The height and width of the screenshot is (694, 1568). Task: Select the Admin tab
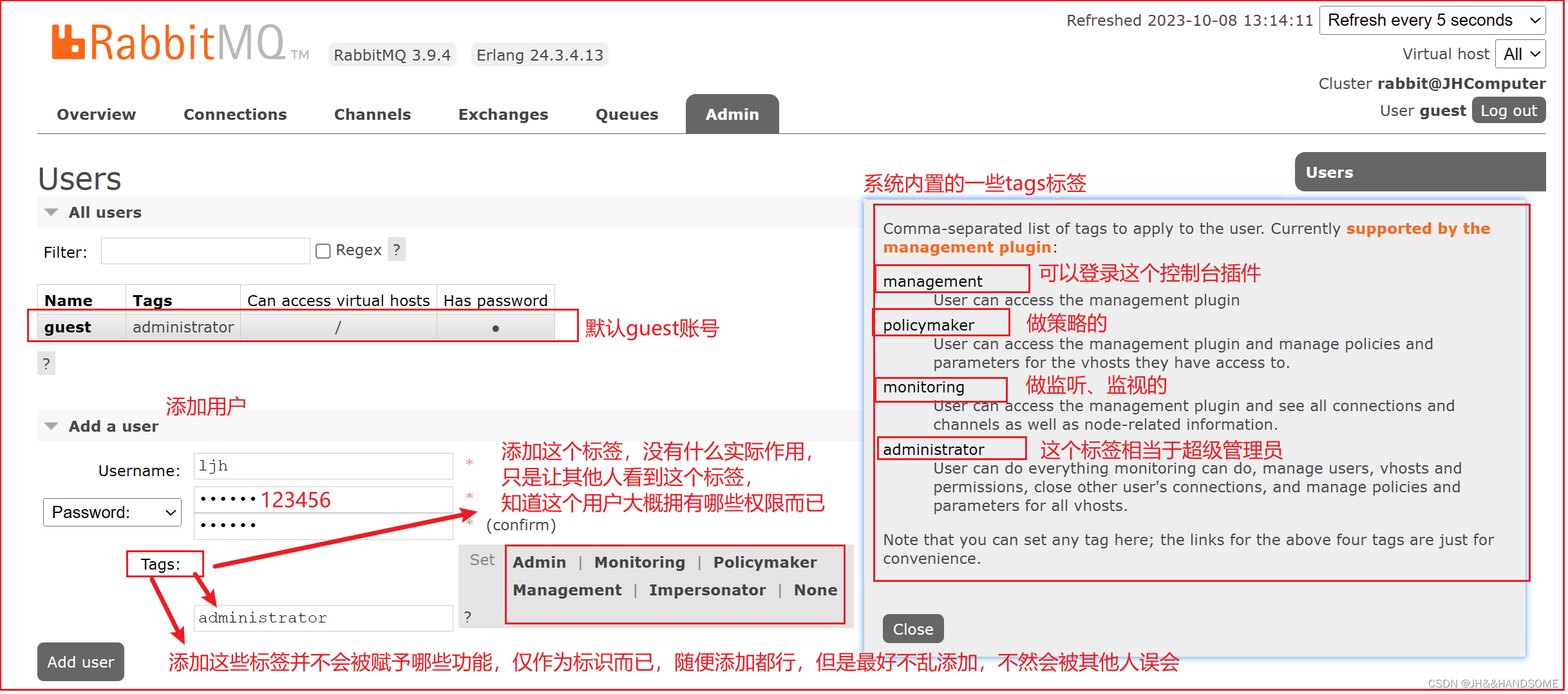(732, 114)
